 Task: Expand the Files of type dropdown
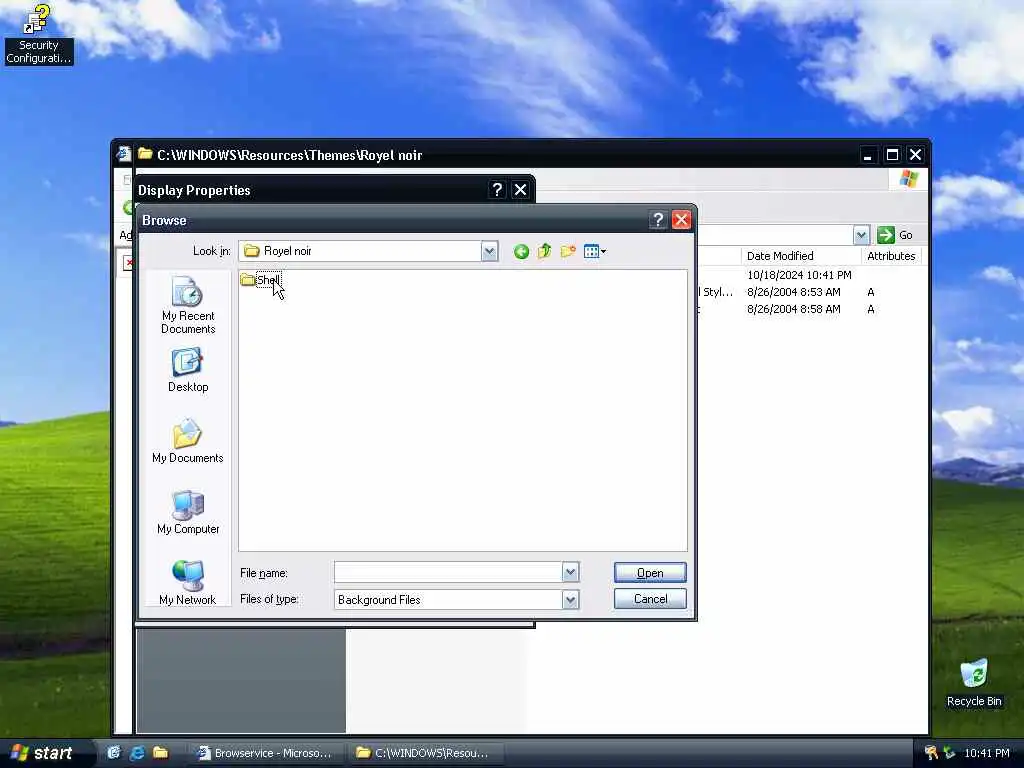[x=570, y=600]
